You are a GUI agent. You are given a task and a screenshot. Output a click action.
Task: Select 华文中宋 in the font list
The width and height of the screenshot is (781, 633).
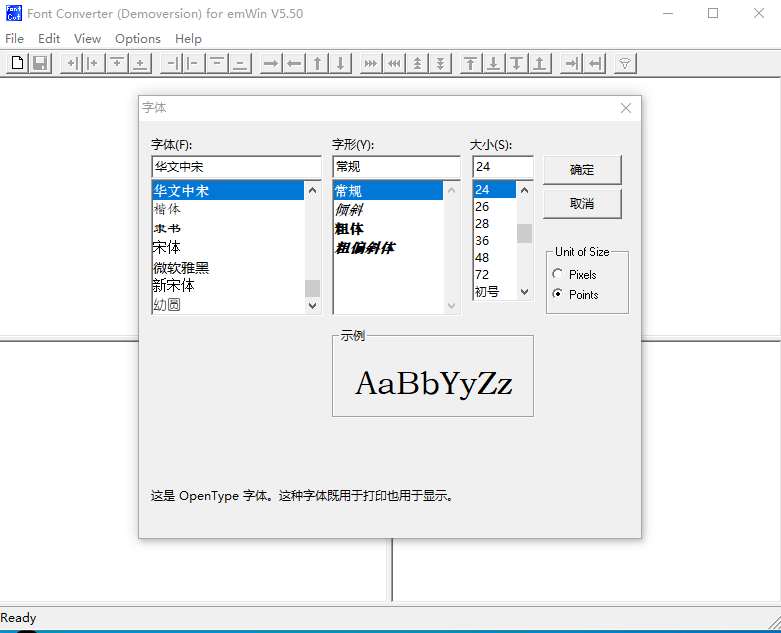tap(228, 191)
